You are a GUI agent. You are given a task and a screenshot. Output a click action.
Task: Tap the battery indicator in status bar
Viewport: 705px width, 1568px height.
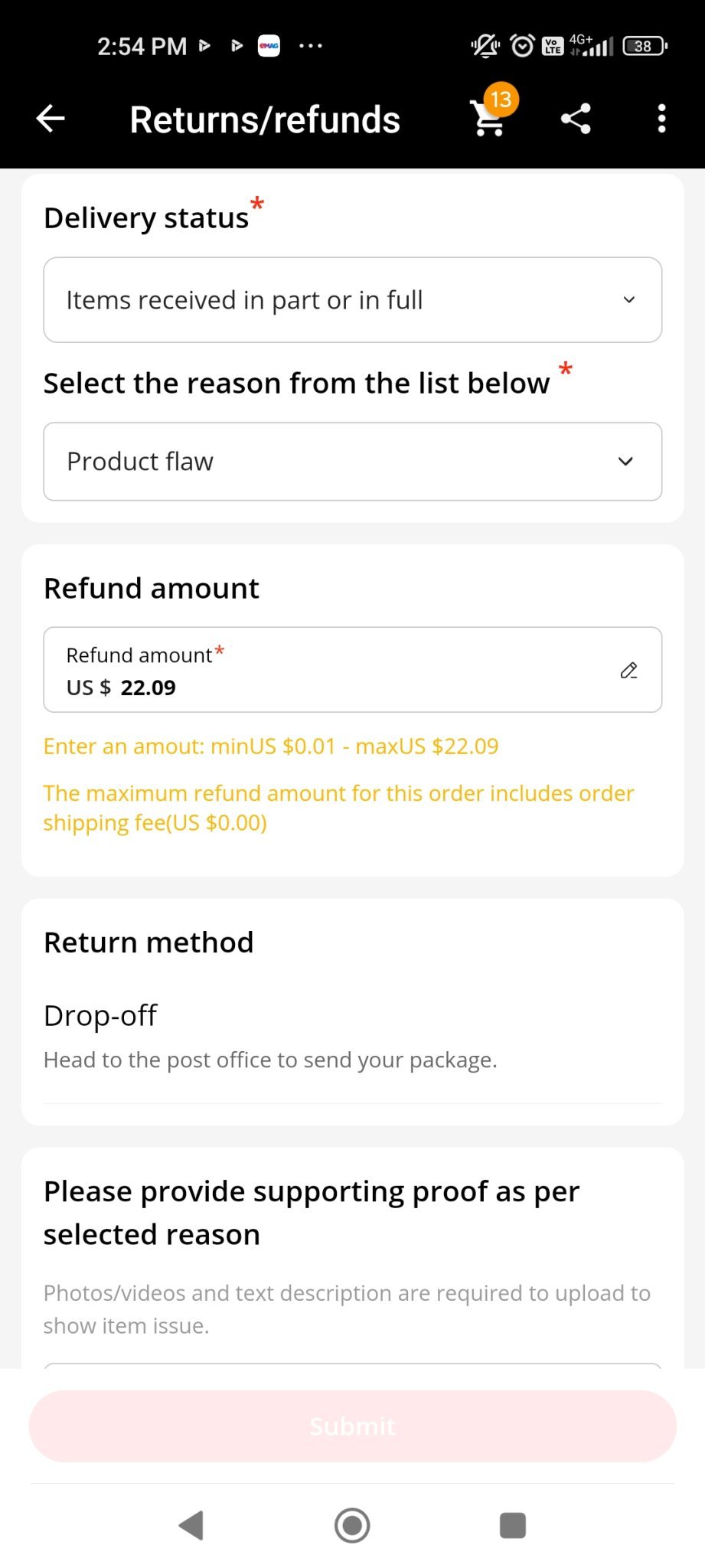(645, 46)
